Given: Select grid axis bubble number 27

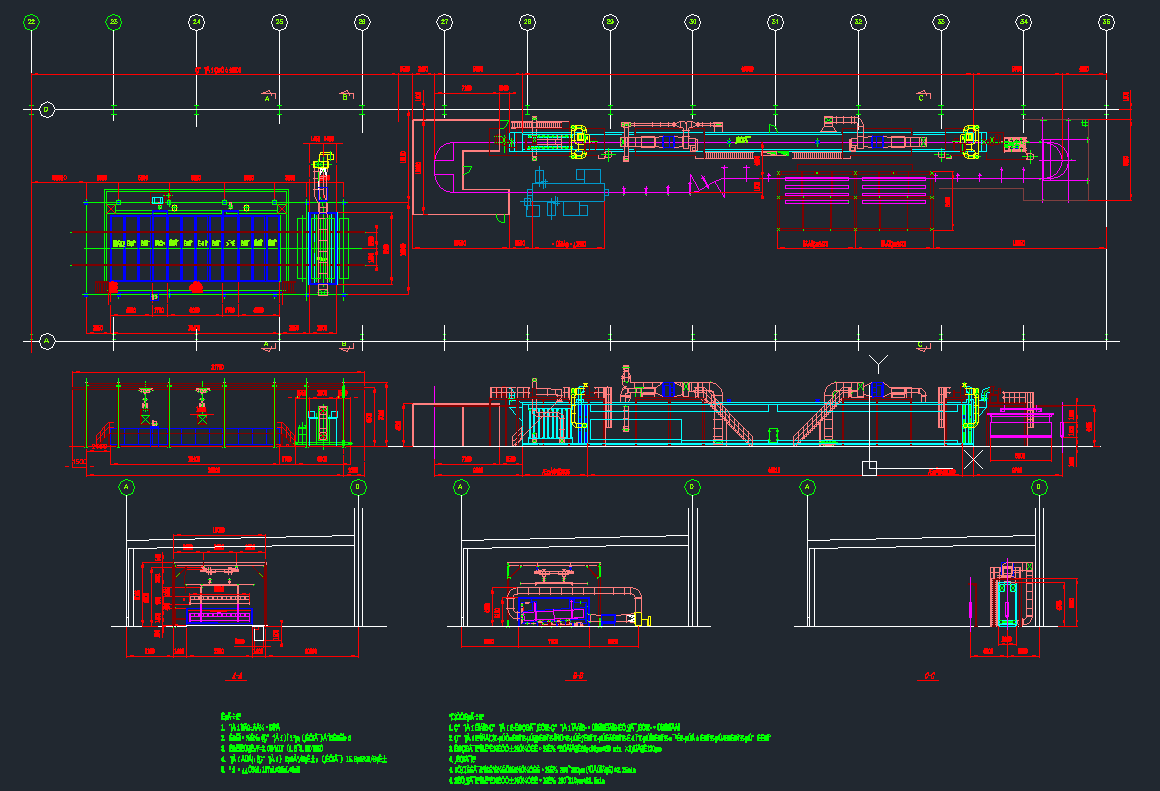Looking at the screenshot, I should pyautogui.click(x=444, y=21).
